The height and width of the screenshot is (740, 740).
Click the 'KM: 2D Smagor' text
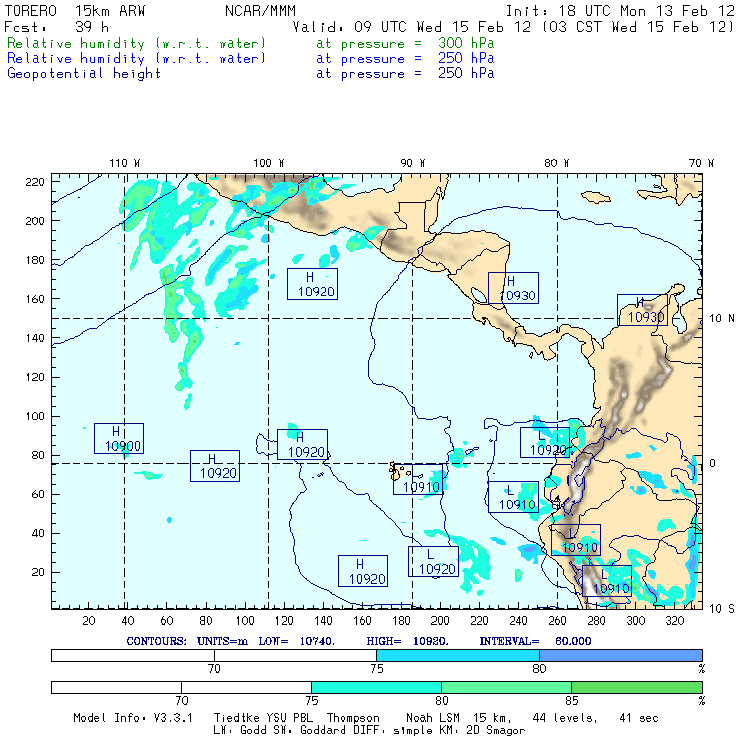pos(482,730)
